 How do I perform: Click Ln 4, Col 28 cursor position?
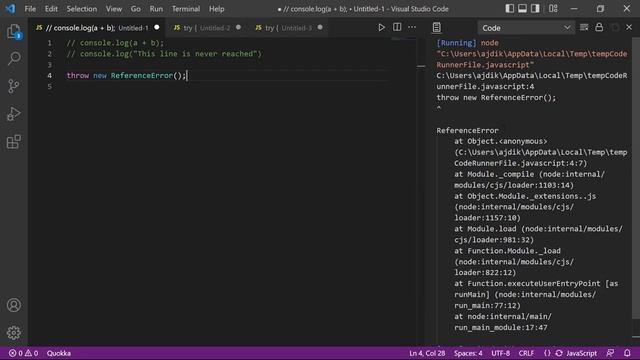tap(427, 353)
